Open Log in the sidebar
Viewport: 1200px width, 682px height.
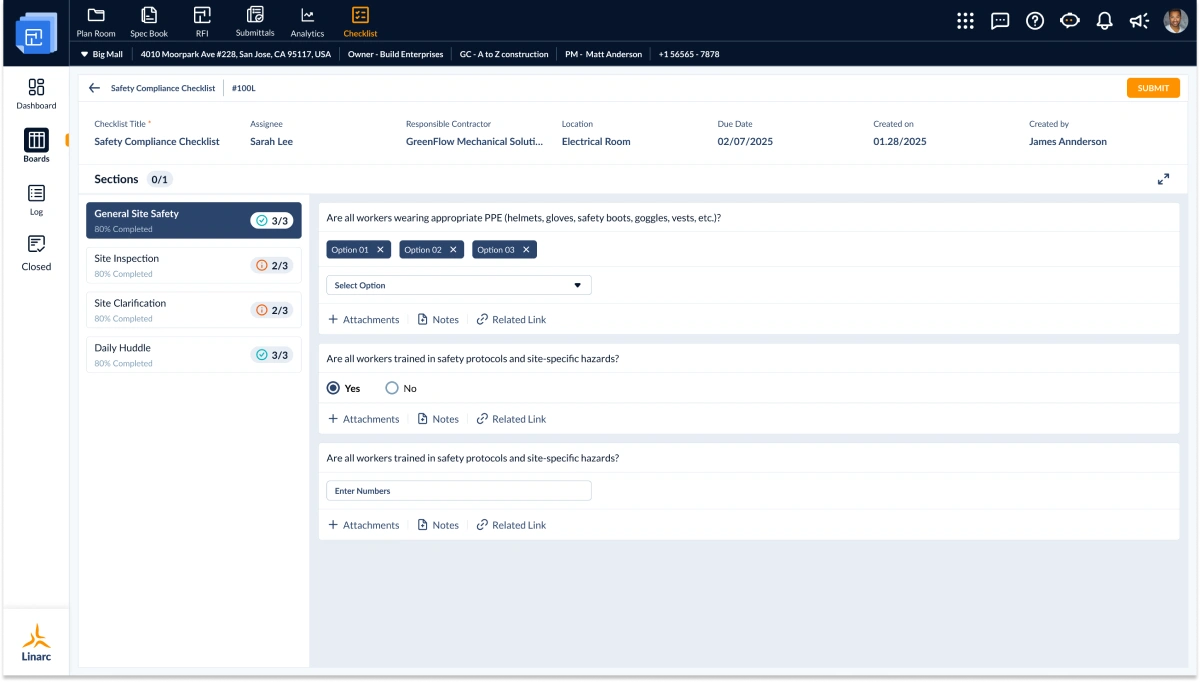pos(36,200)
